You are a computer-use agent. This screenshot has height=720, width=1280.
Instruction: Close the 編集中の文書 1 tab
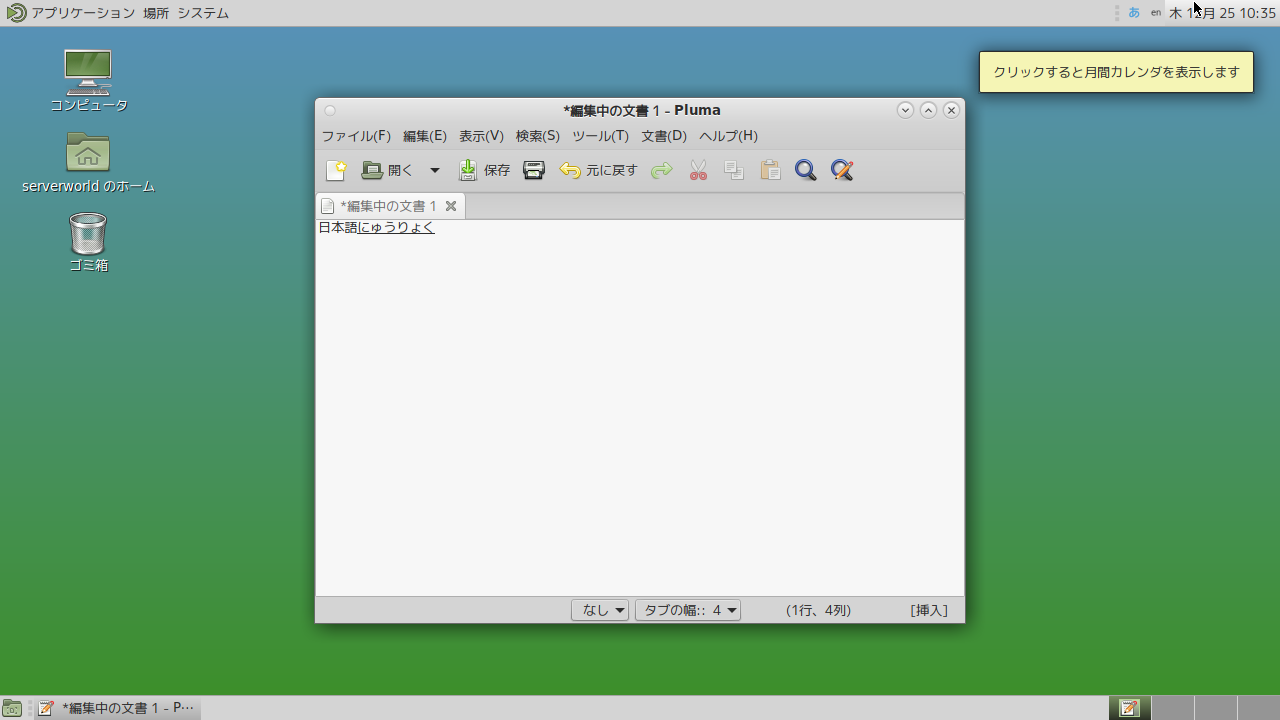point(451,206)
